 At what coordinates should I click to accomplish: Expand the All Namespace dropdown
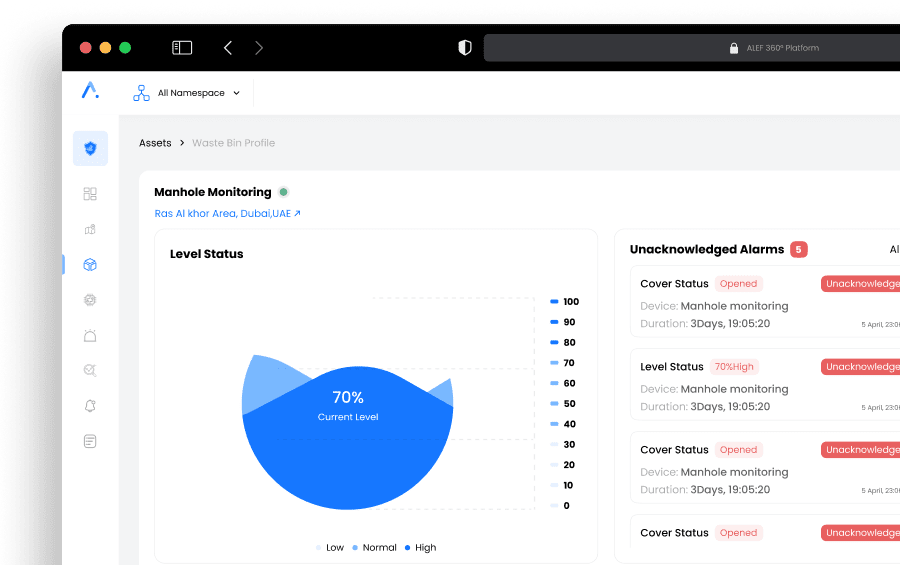(x=188, y=93)
